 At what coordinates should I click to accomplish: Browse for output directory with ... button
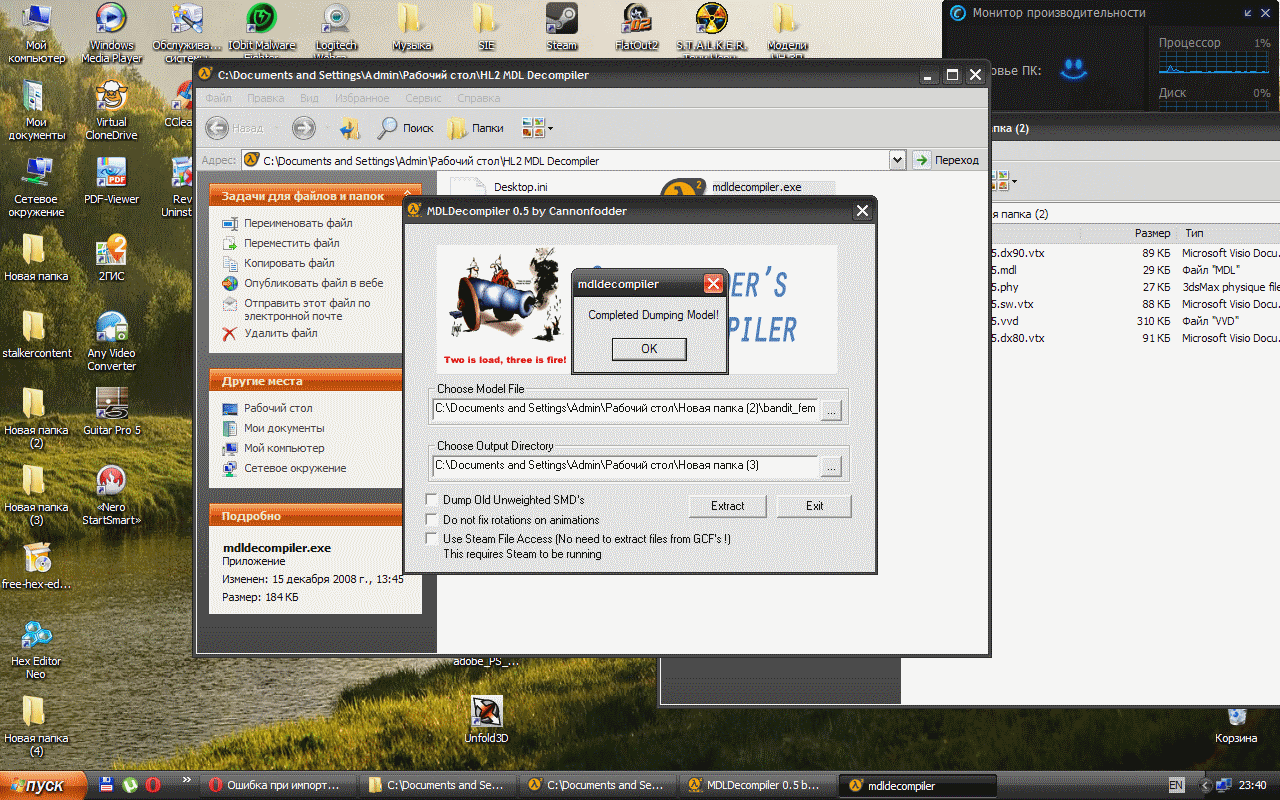(x=832, y=466)
